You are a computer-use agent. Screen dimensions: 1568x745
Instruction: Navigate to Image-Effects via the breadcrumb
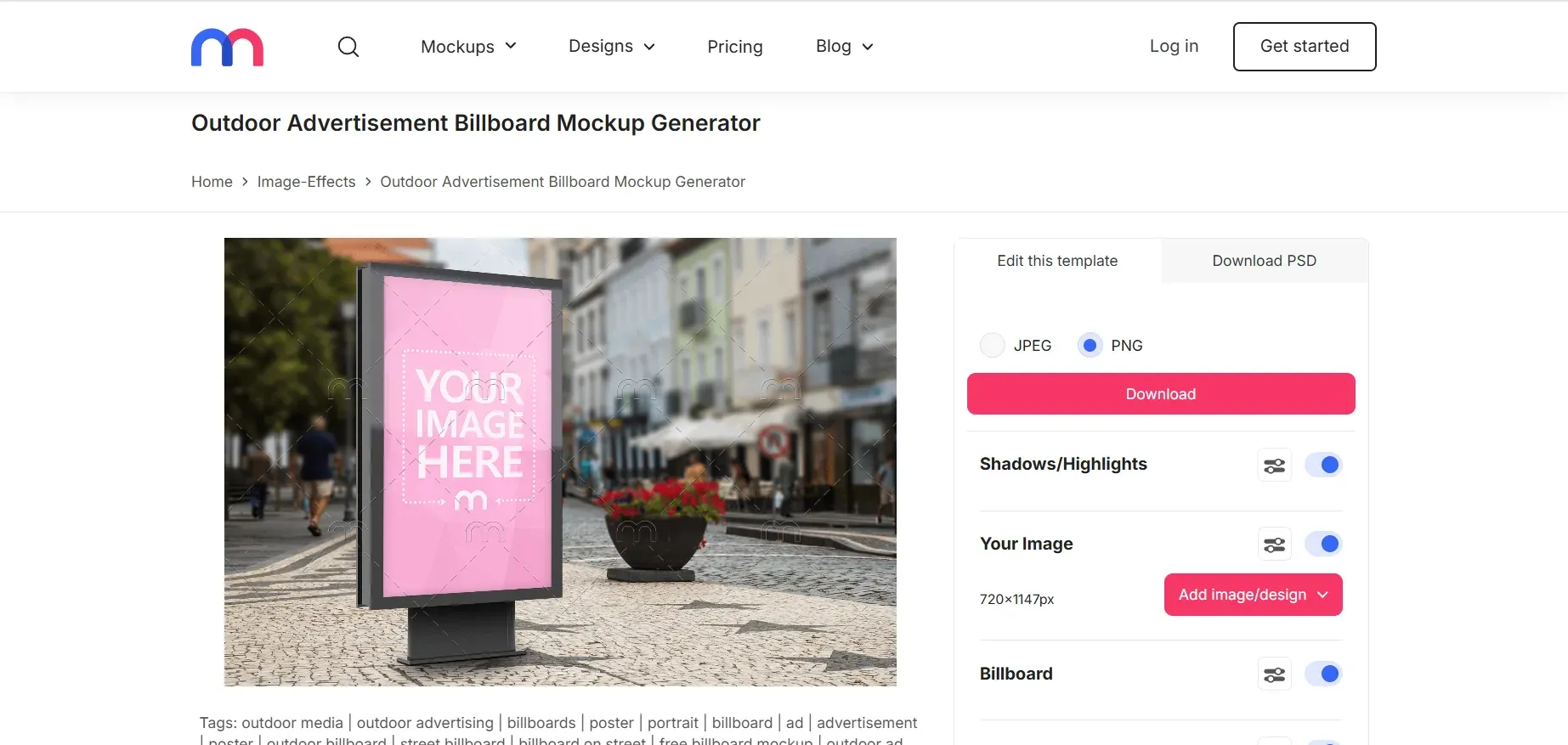coord(306,182)
